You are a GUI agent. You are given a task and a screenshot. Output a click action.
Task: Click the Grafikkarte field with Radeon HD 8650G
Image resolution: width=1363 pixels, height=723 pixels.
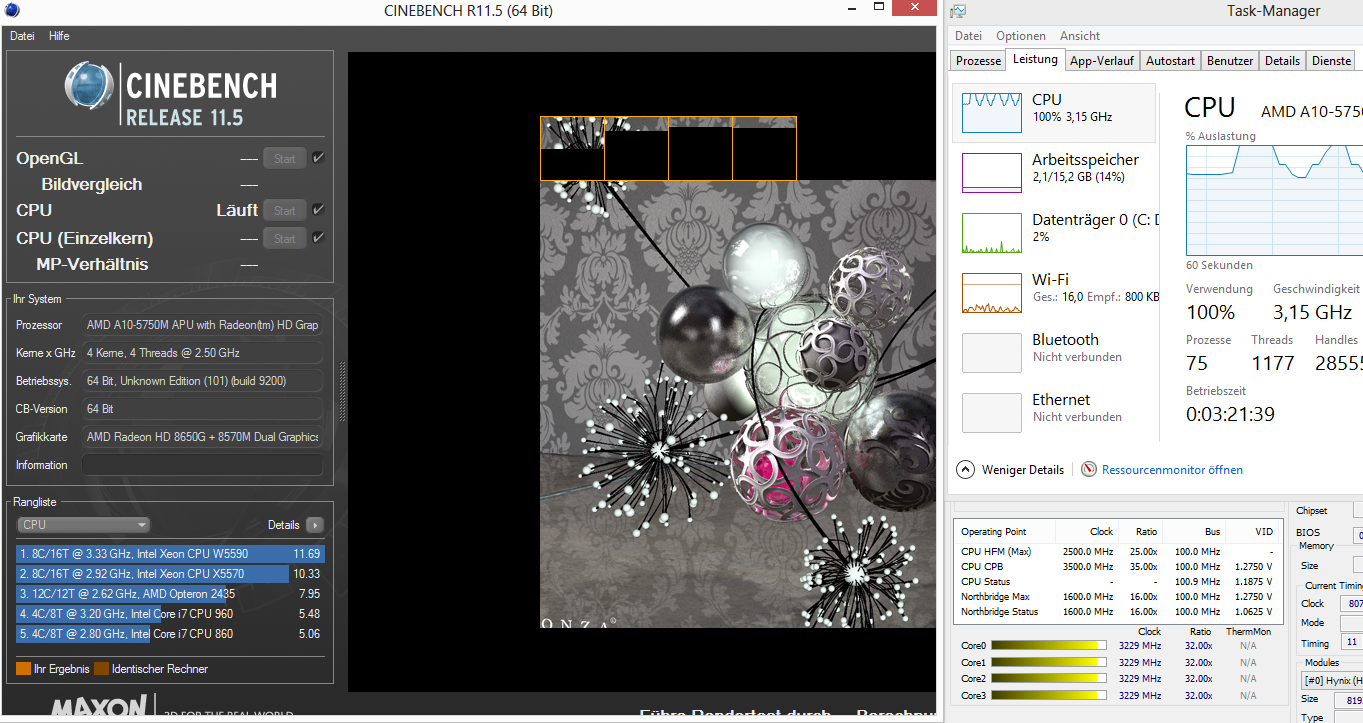(202, 437)
